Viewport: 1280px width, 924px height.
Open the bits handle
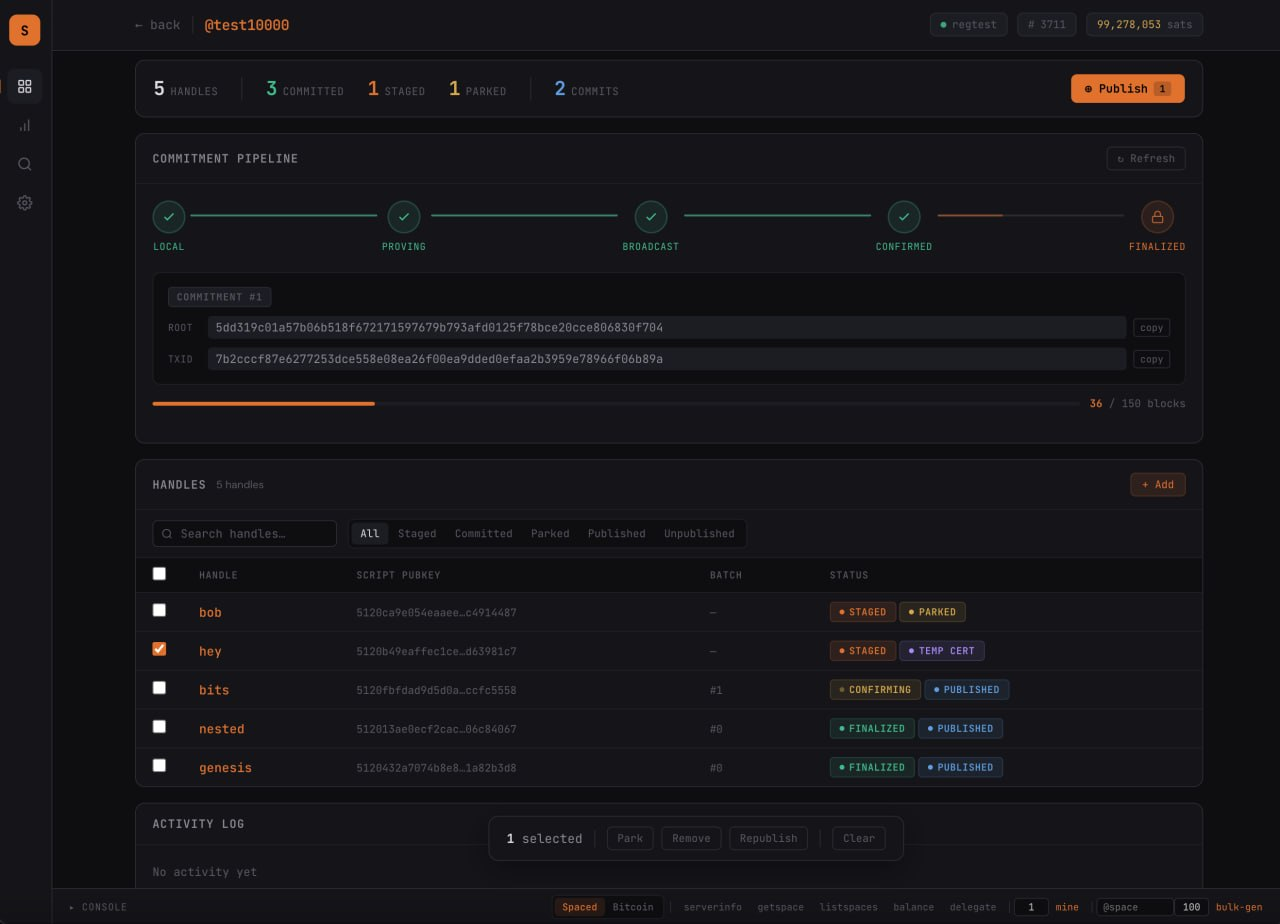coord(214,690)
